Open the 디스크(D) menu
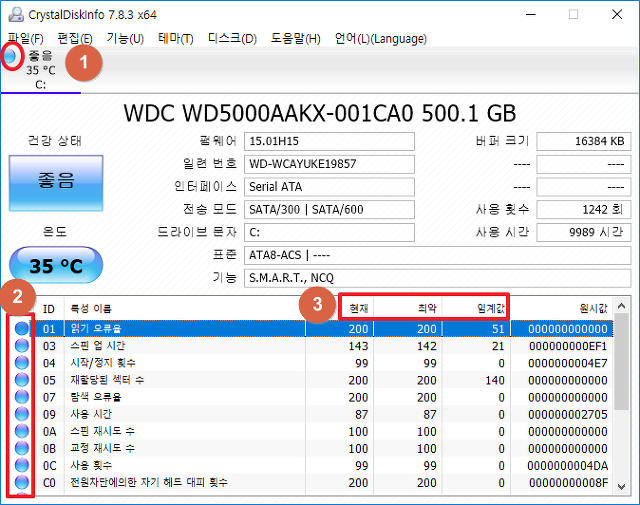 232,39
